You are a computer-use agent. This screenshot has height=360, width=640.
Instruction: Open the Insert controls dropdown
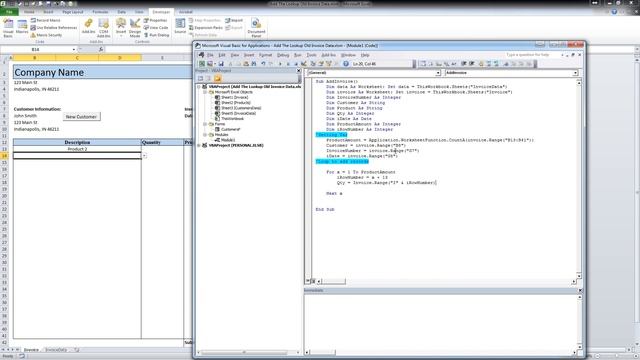tap(121, 28)
